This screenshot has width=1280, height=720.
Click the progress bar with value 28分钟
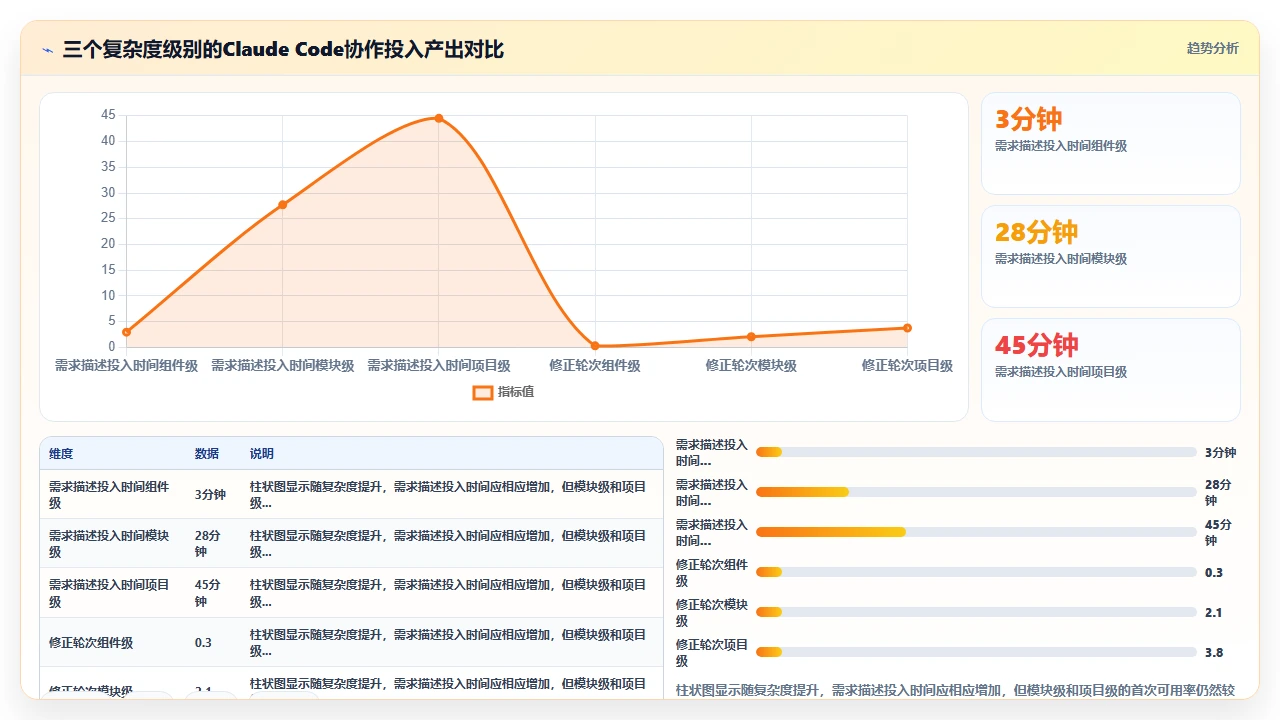click(976, 492)
